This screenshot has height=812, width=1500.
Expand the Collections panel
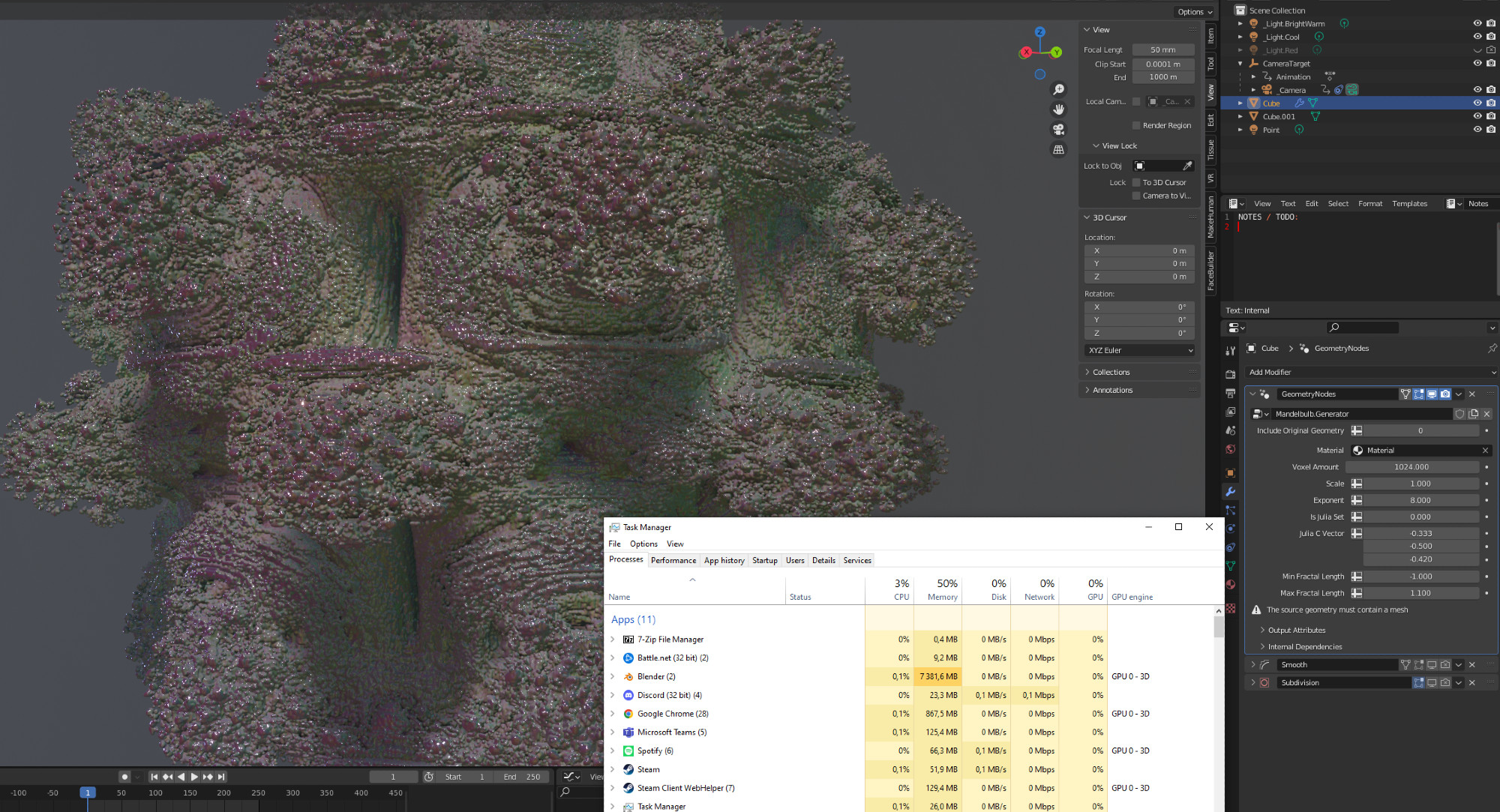(x=1110, y=372)
